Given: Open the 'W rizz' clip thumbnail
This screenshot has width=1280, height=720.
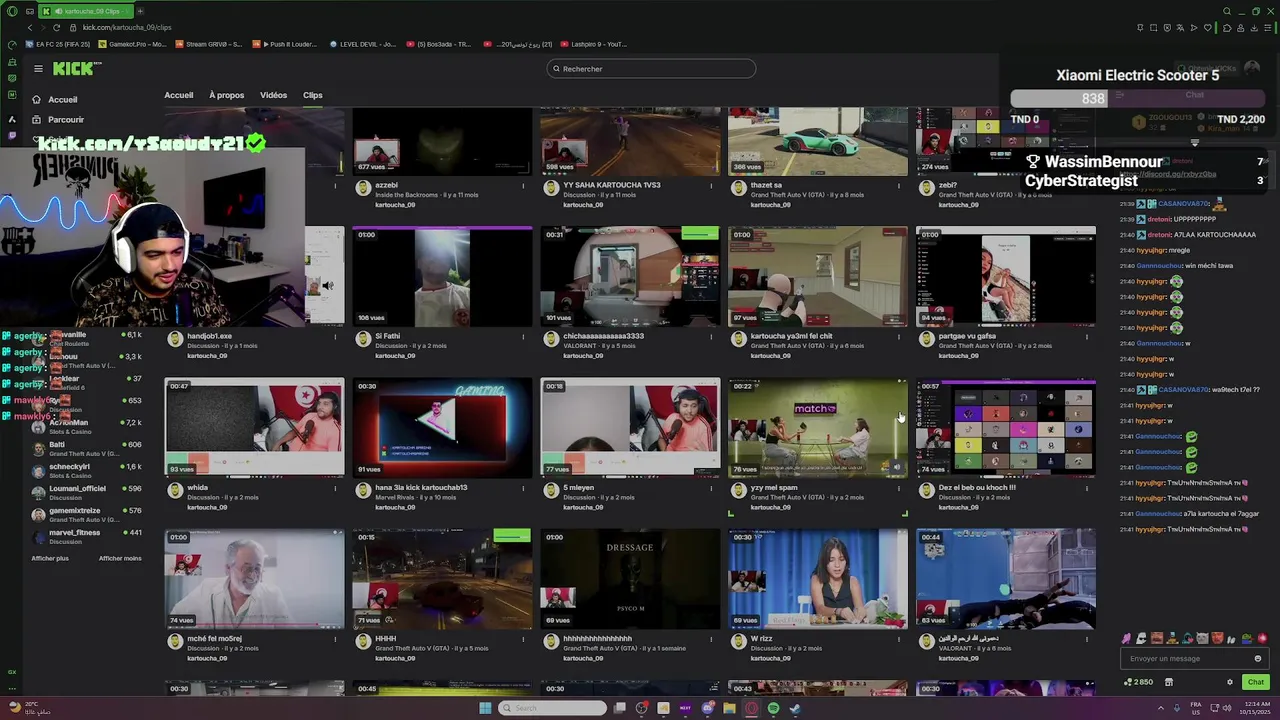Looking at the screenshot, I should click(818, 578).
